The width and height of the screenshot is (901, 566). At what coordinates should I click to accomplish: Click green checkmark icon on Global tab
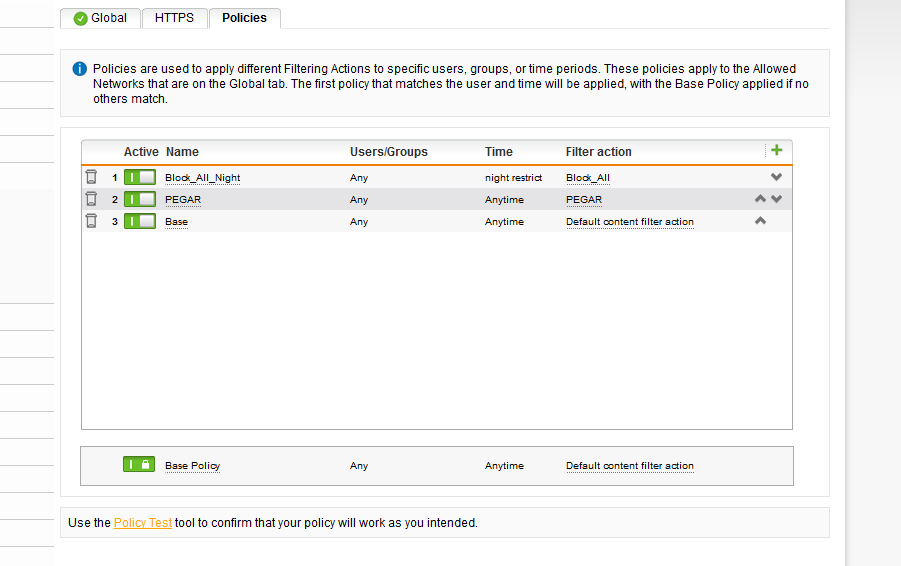tap(80, 19)
